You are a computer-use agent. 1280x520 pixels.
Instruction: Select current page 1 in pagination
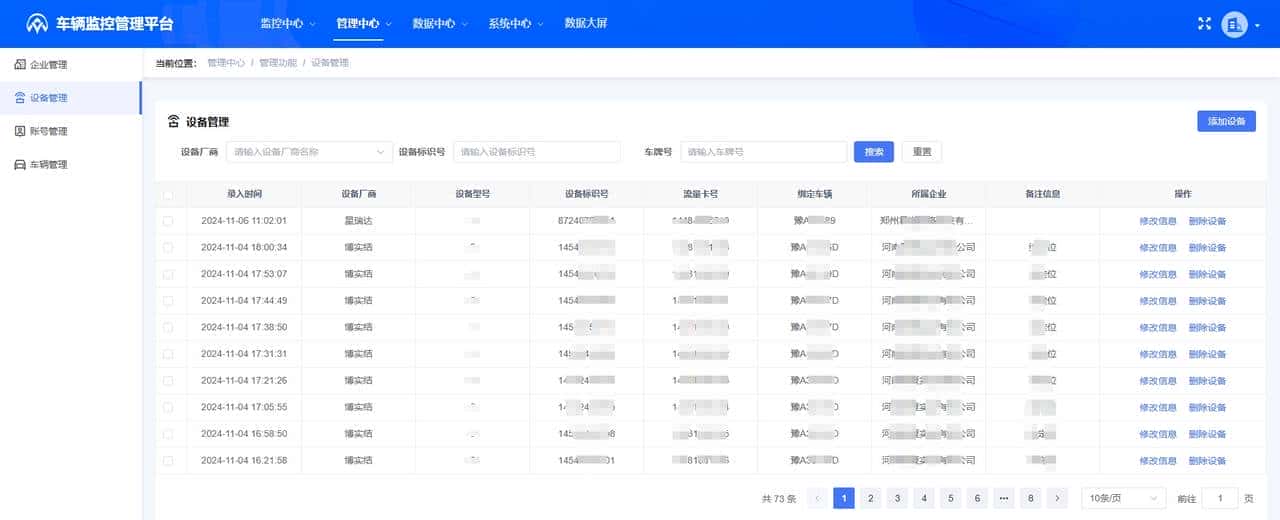click(844, 498)
